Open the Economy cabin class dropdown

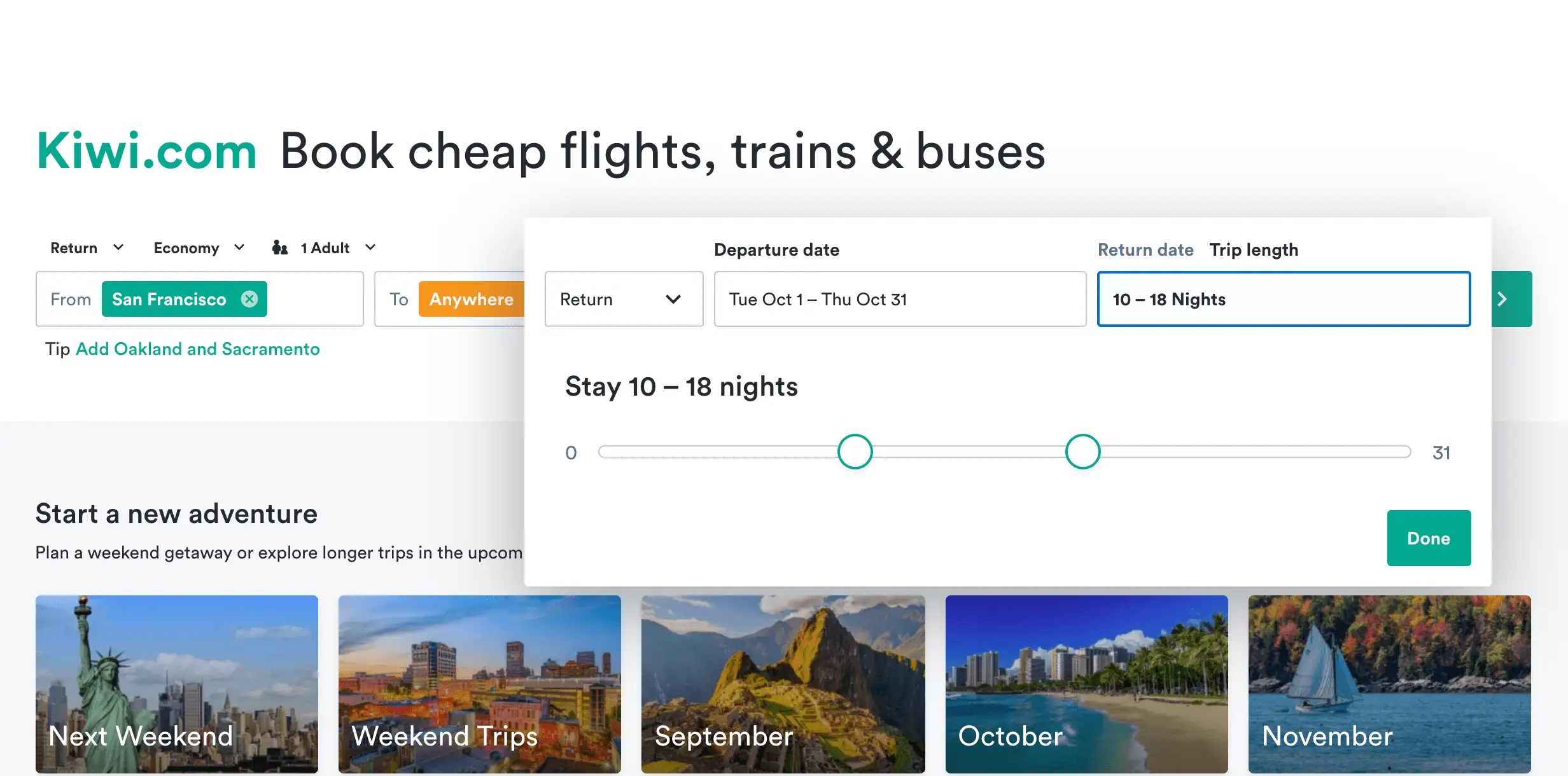(x=199, y=247)
